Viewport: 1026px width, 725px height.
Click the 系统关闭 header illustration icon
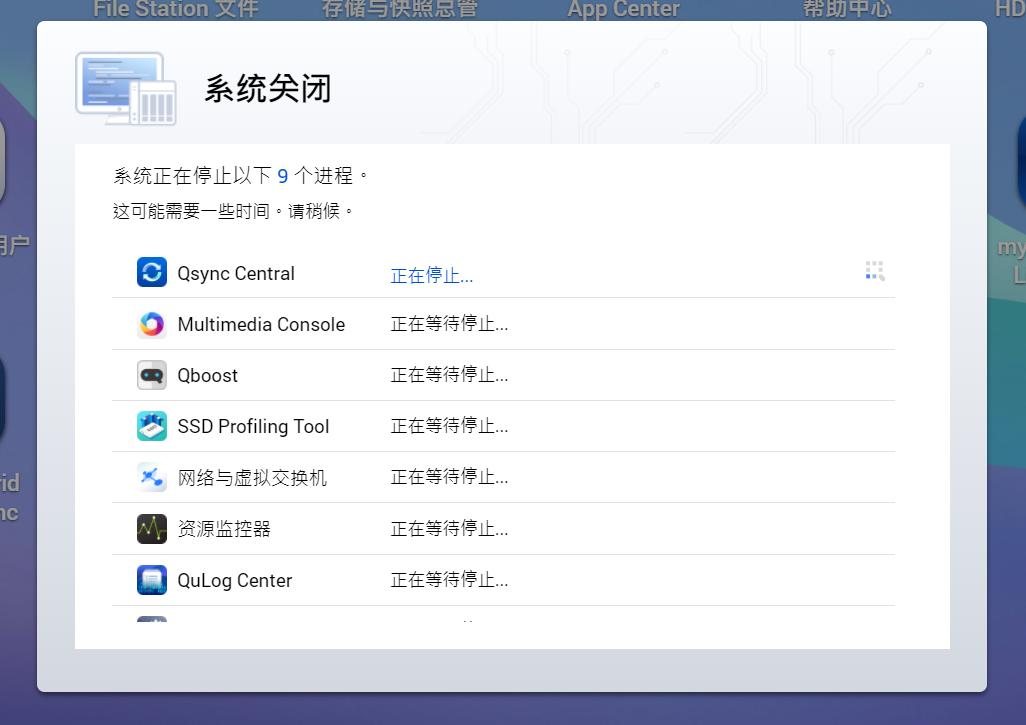click(x=124, y=88)
